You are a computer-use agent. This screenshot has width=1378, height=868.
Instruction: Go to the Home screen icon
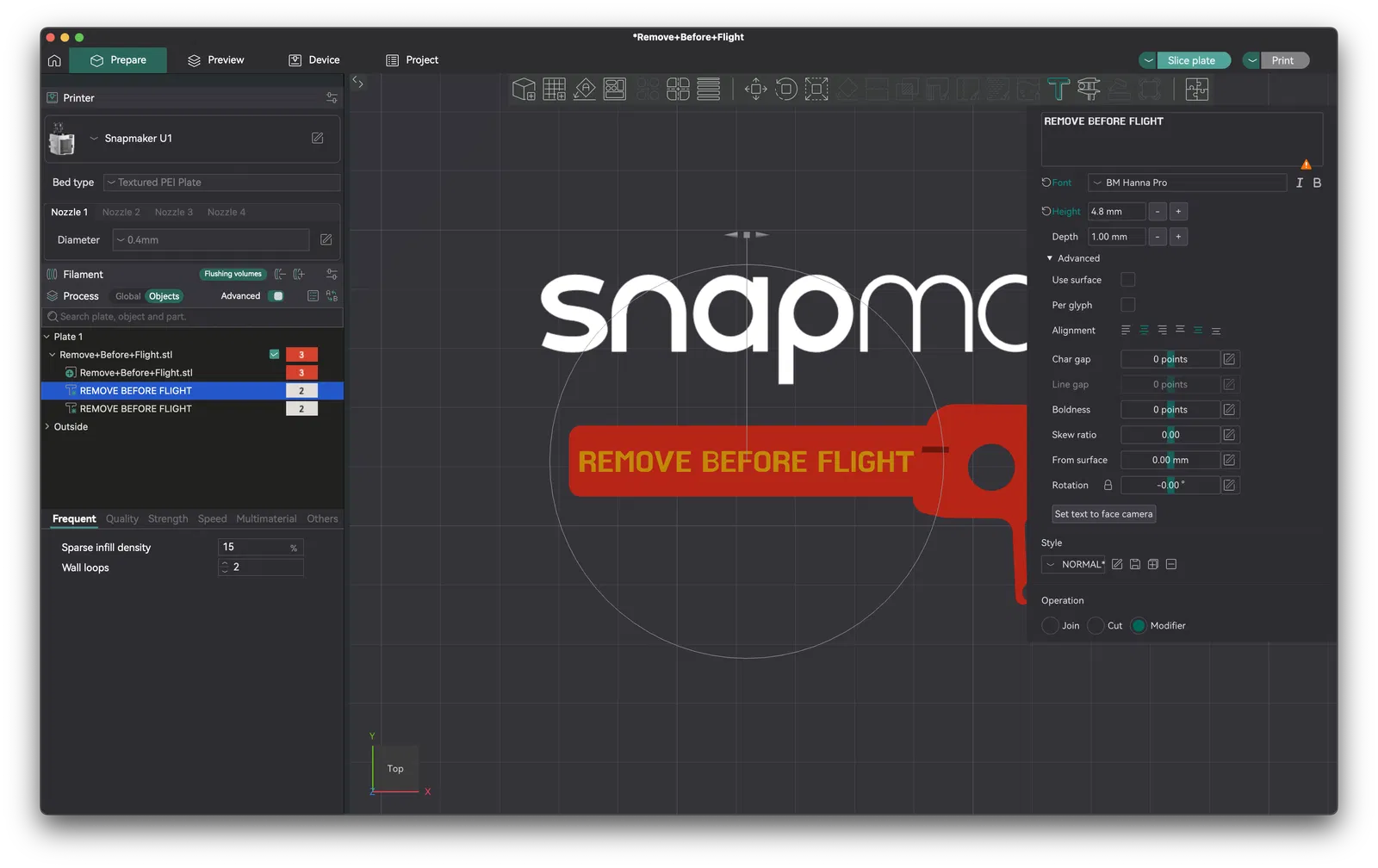coord(54,60)
